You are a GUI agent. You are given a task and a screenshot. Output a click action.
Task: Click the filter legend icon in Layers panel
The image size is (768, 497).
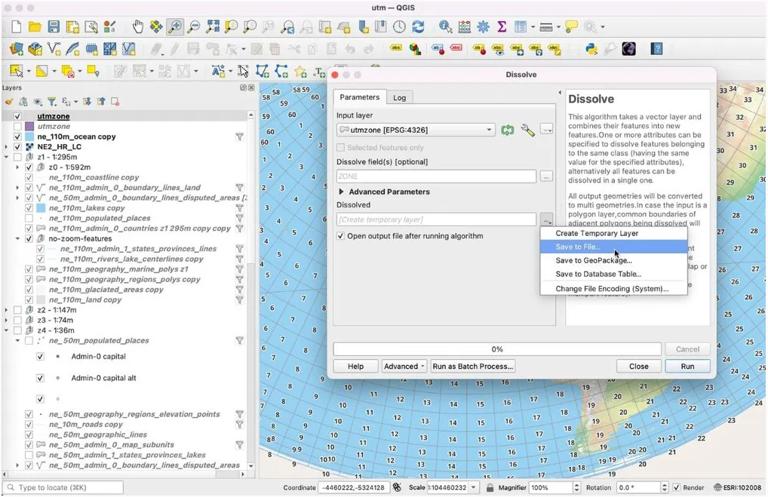point(51,101)
